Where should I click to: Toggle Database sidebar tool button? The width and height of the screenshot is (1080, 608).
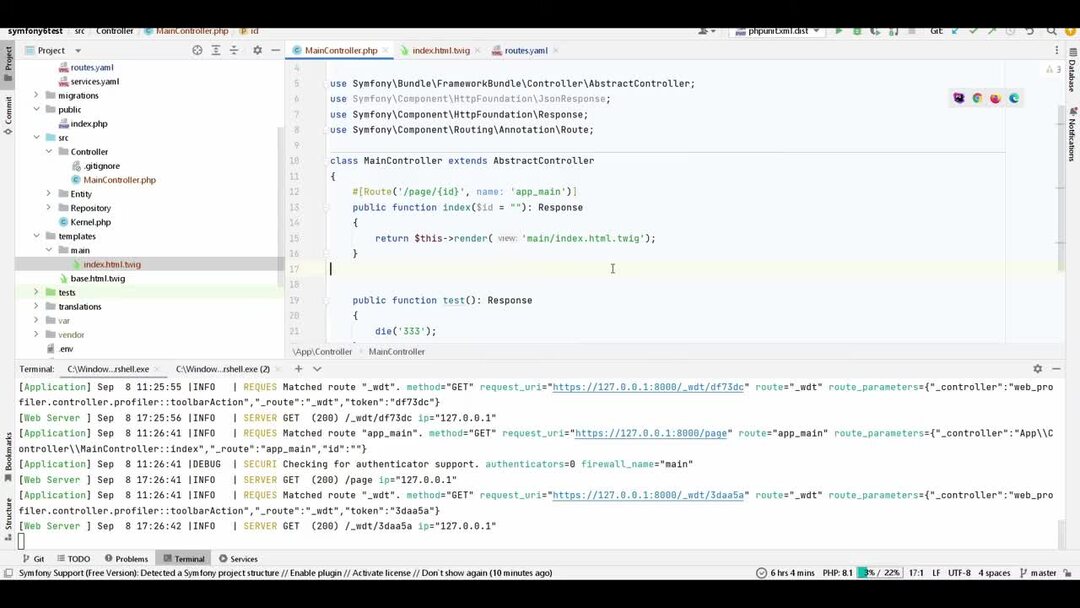click(1072, 70)
